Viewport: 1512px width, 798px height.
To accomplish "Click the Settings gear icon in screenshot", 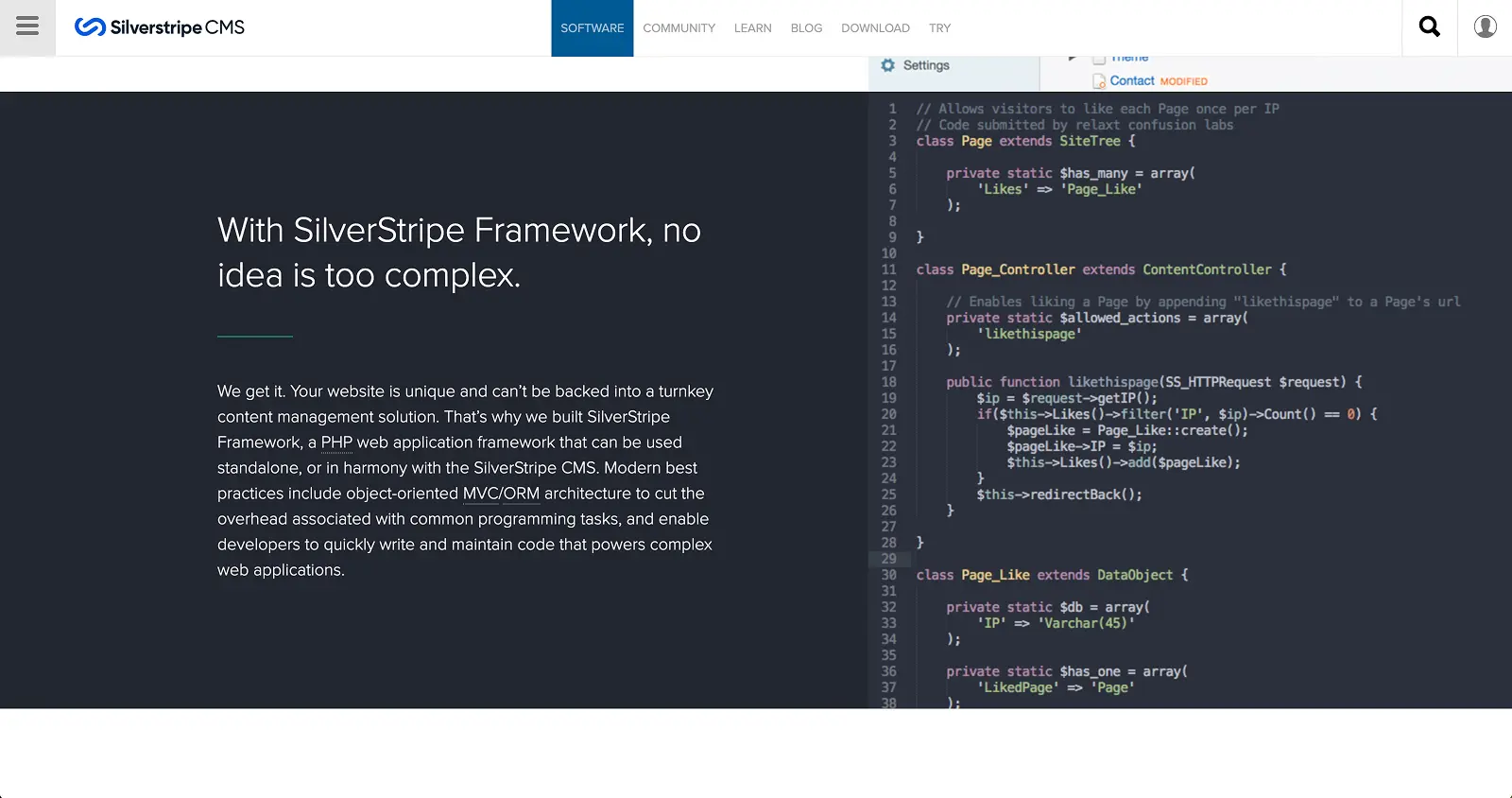I will (x=887, y=65).
